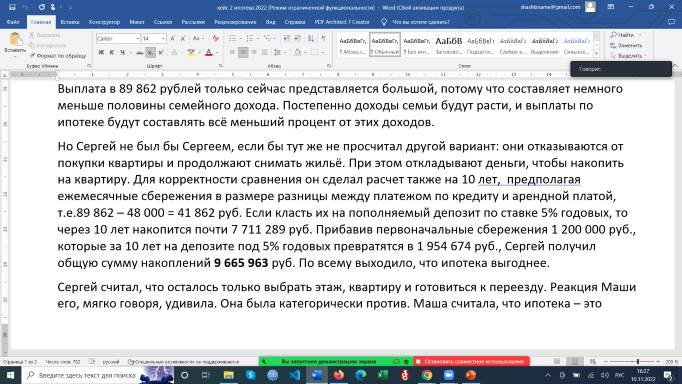Toggle show paragraph marks (¶)
The height and width of the screenshot is (384, 682).
click(323, 39)
